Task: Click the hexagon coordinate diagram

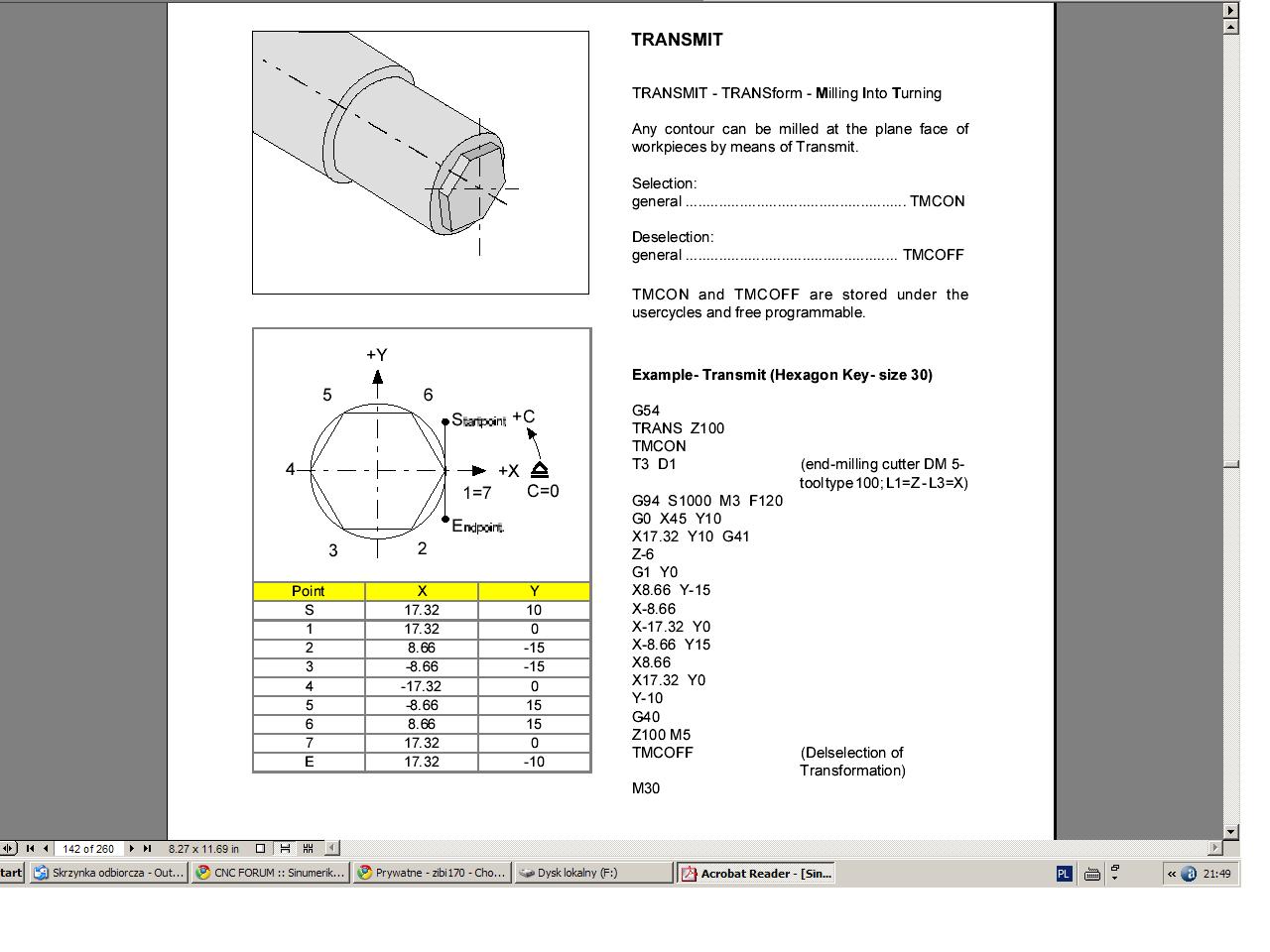Action: (422, 454)
